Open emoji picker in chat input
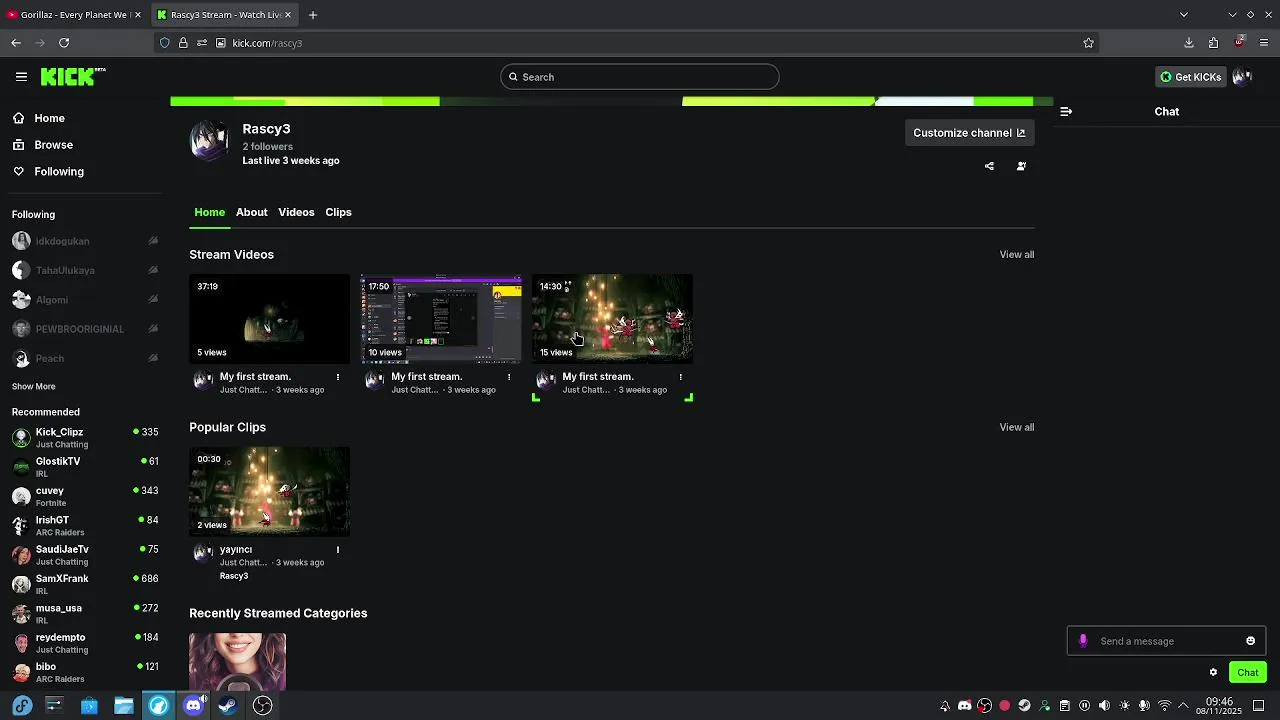1280x720 pixels. (x=1250, y=641)
